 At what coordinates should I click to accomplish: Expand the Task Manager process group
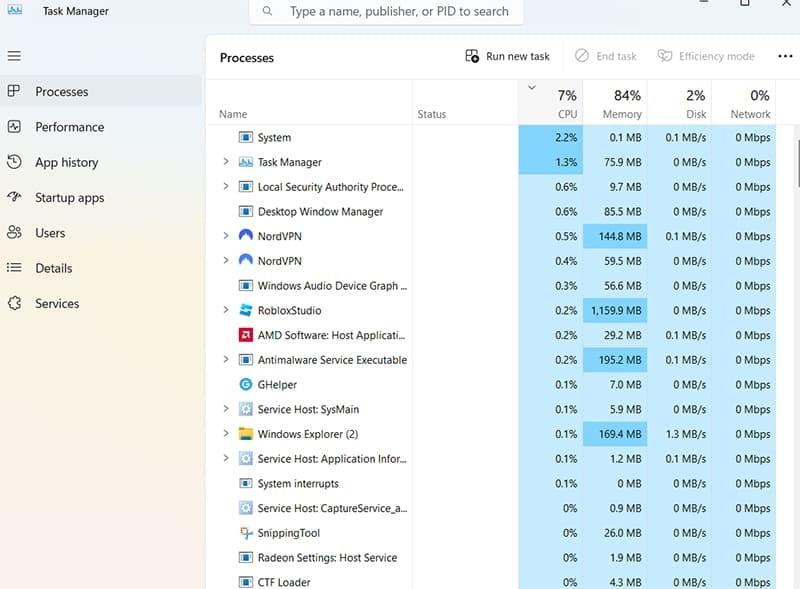[226, 161]
